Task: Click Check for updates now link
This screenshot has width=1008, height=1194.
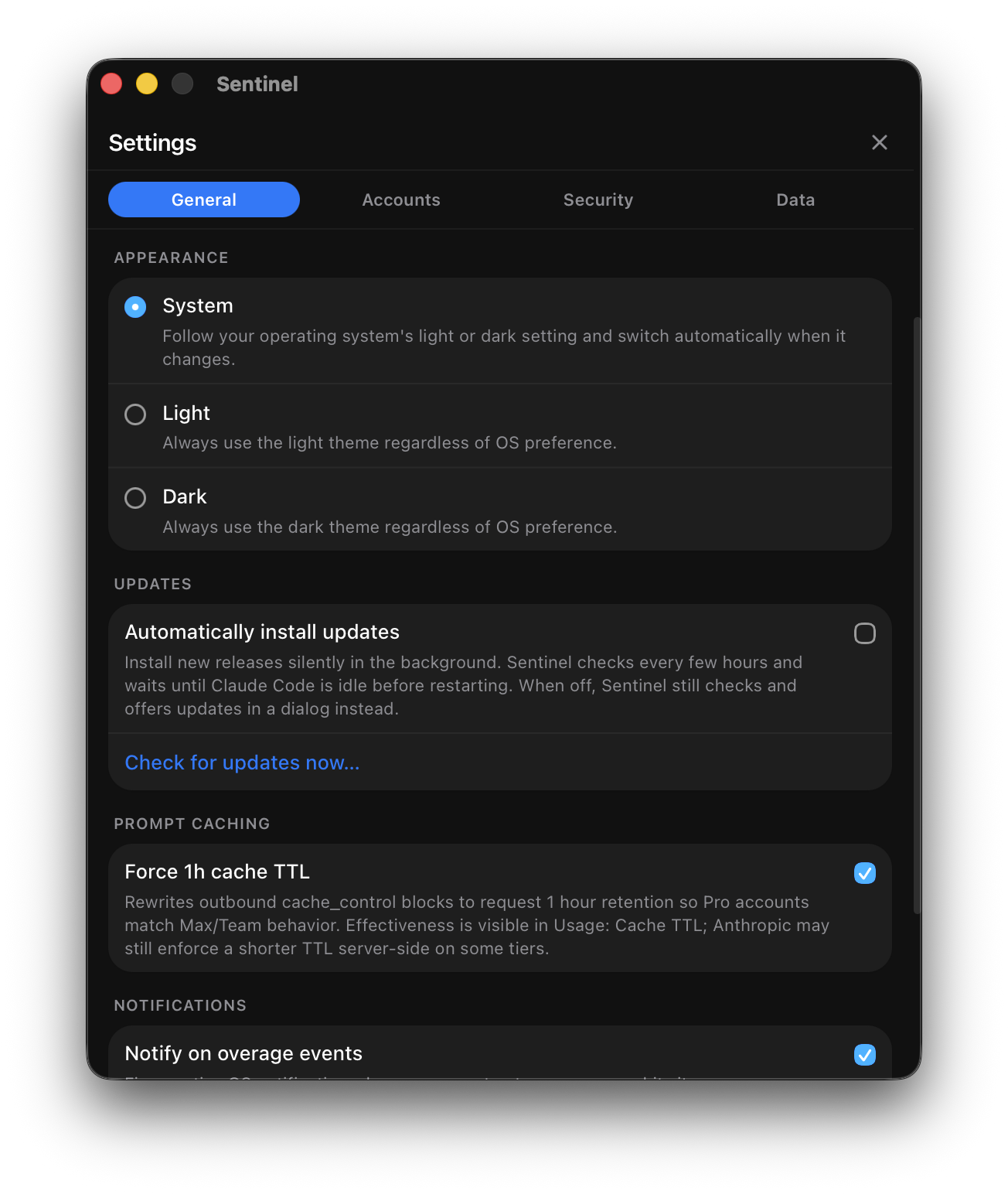Action: pyautogui.click(x=242, y=762)
